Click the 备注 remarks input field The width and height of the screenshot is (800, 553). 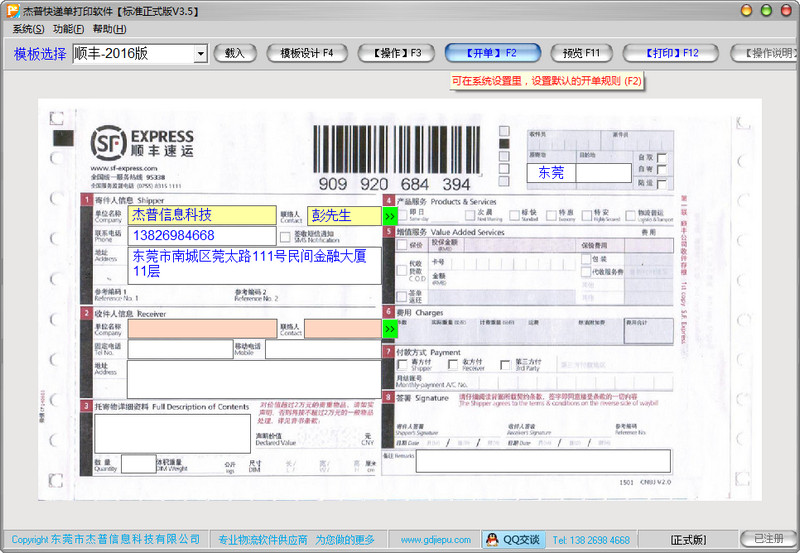pos(543,461)
